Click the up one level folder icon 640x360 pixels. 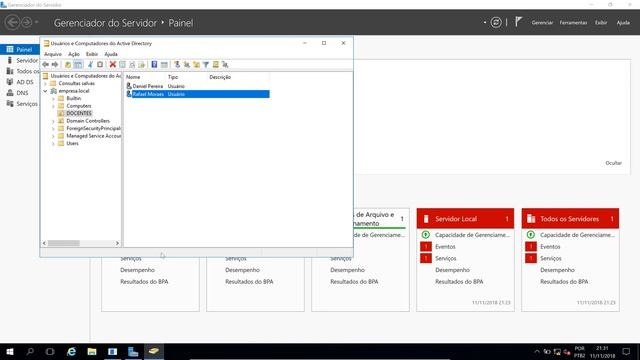coord(68,64)
